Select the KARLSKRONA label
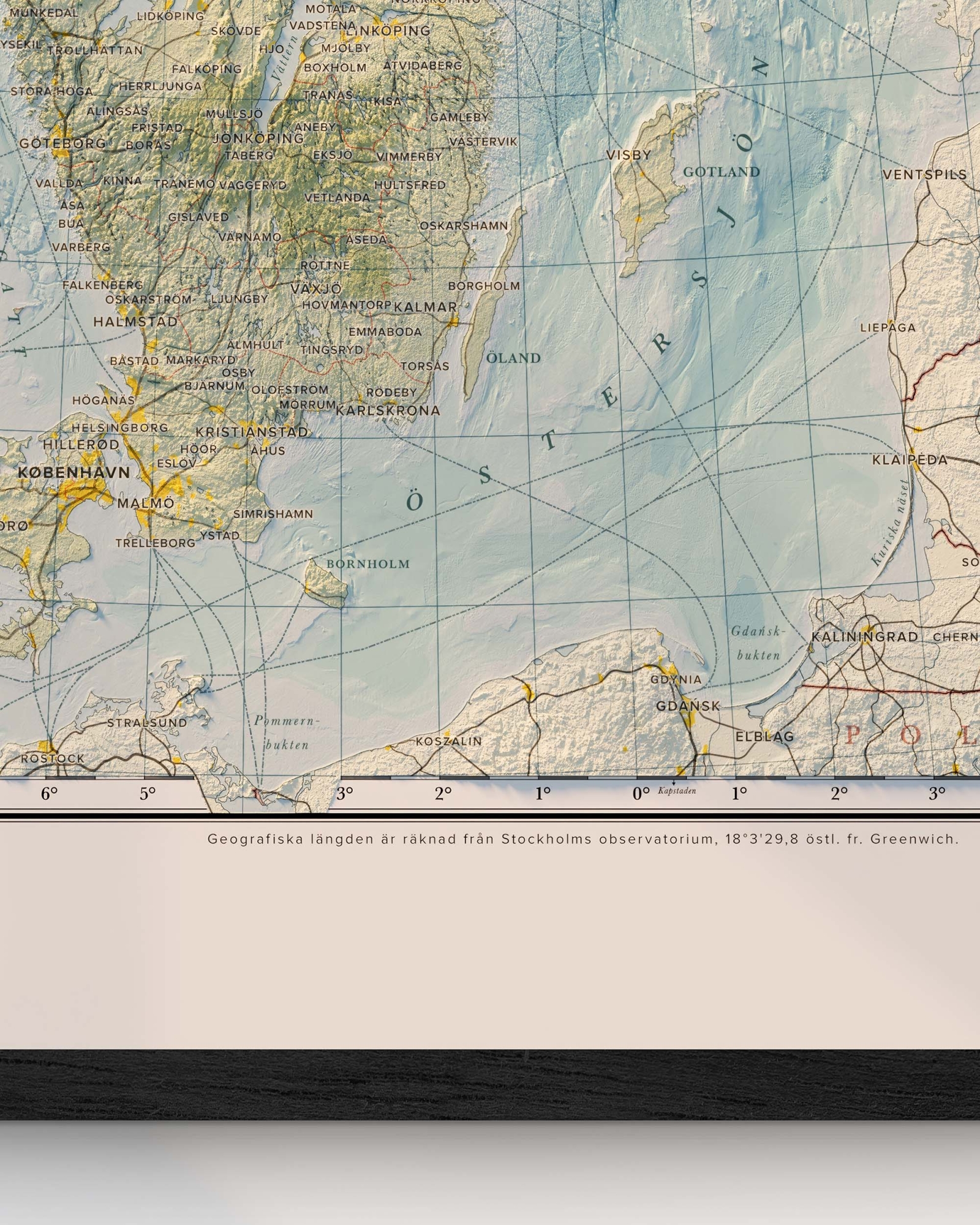 pos(388,410)
